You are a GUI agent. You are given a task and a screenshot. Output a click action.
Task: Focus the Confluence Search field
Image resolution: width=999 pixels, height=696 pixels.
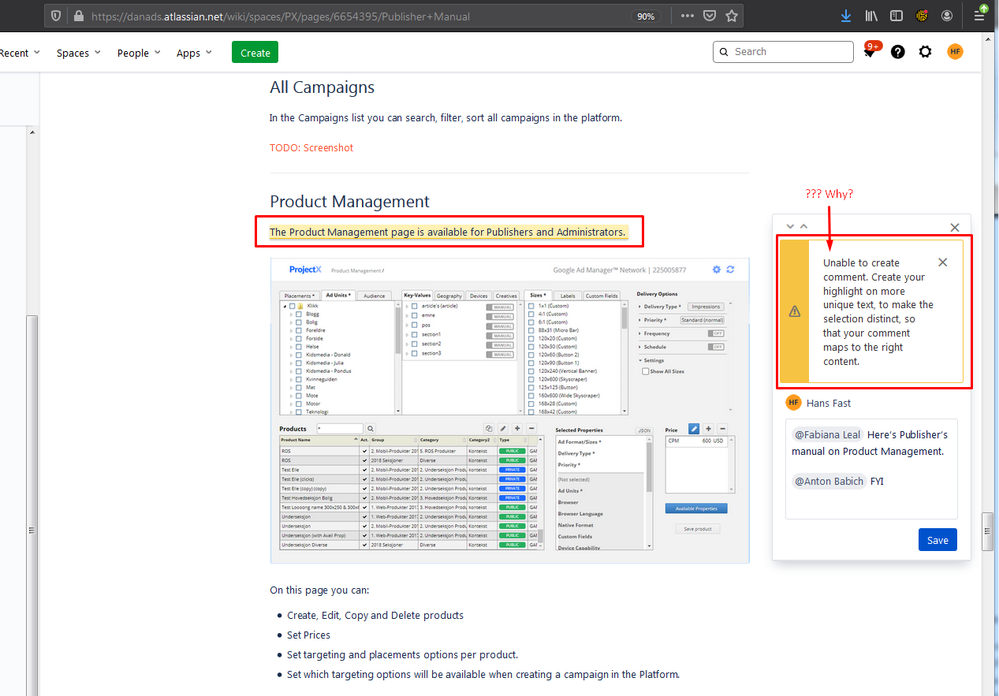click(x=783, y=52)
